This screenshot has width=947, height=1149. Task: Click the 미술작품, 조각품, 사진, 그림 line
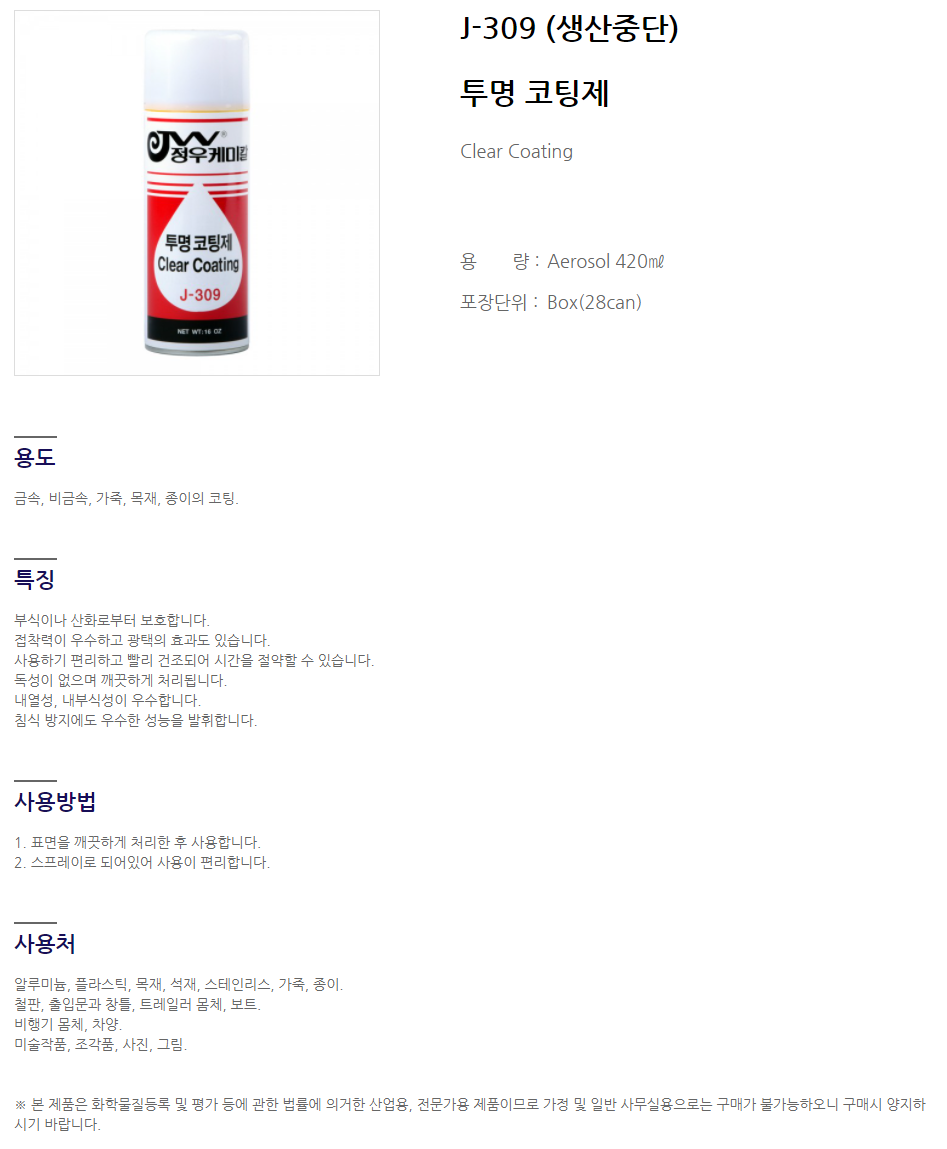pyautogui.click(x=101, y=1044)
